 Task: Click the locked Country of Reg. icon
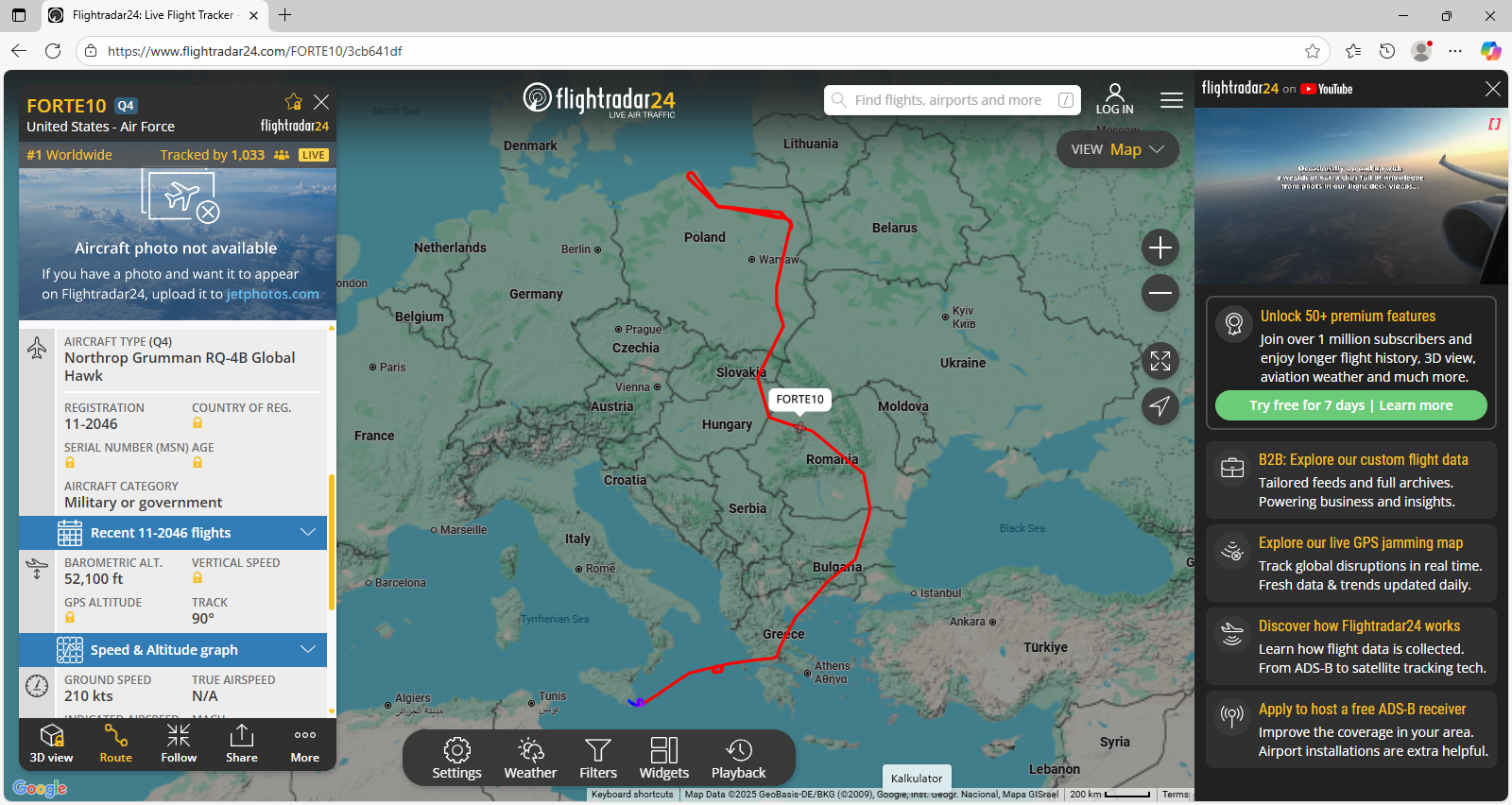pos(198,423)
